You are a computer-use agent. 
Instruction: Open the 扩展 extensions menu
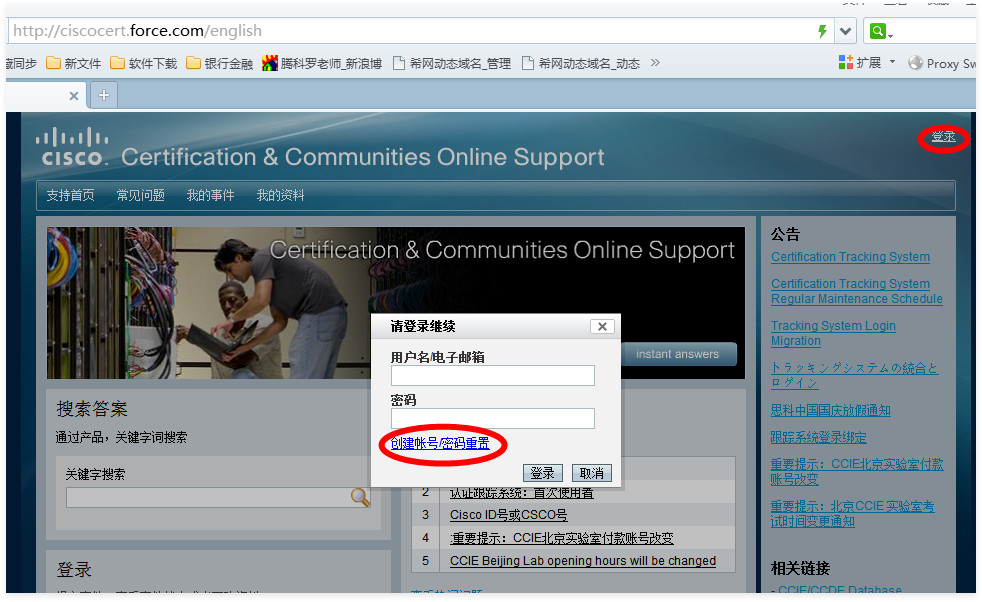pyautogui.click(x=867, y=63)
